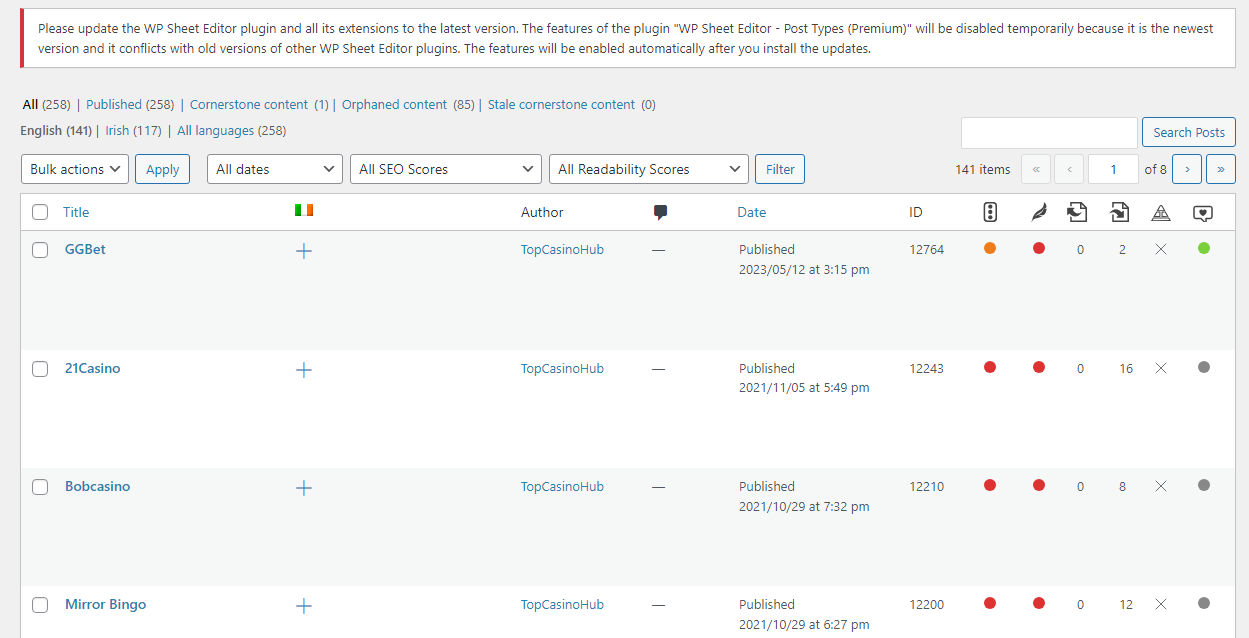
Task: Sort by readability feather icon
Action: (1039, 212)
